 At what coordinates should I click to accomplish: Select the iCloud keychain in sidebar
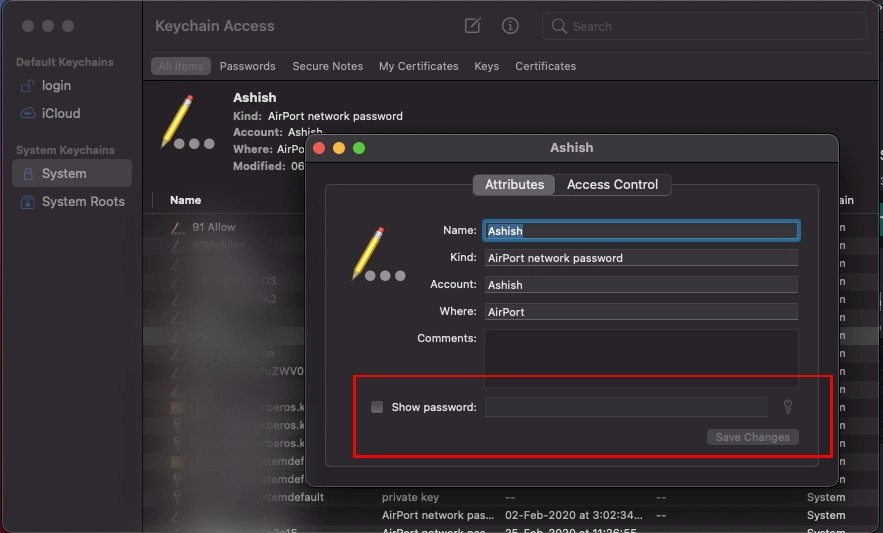[72, 113]
